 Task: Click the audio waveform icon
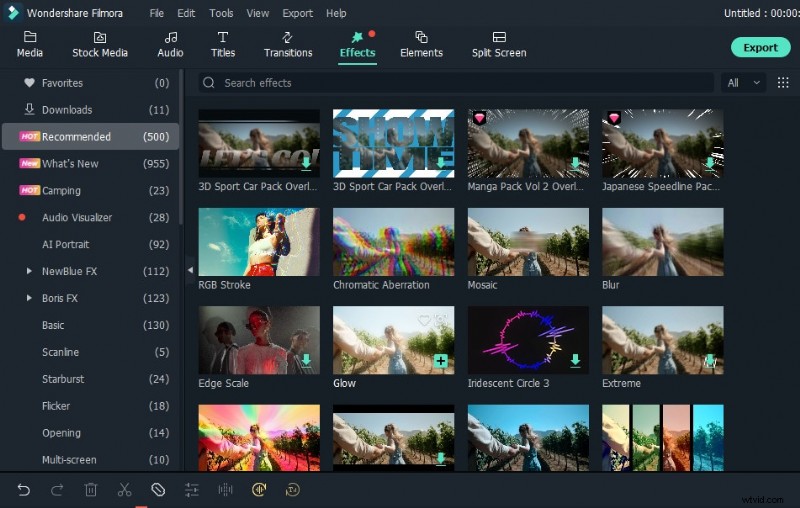coord(225,490)
